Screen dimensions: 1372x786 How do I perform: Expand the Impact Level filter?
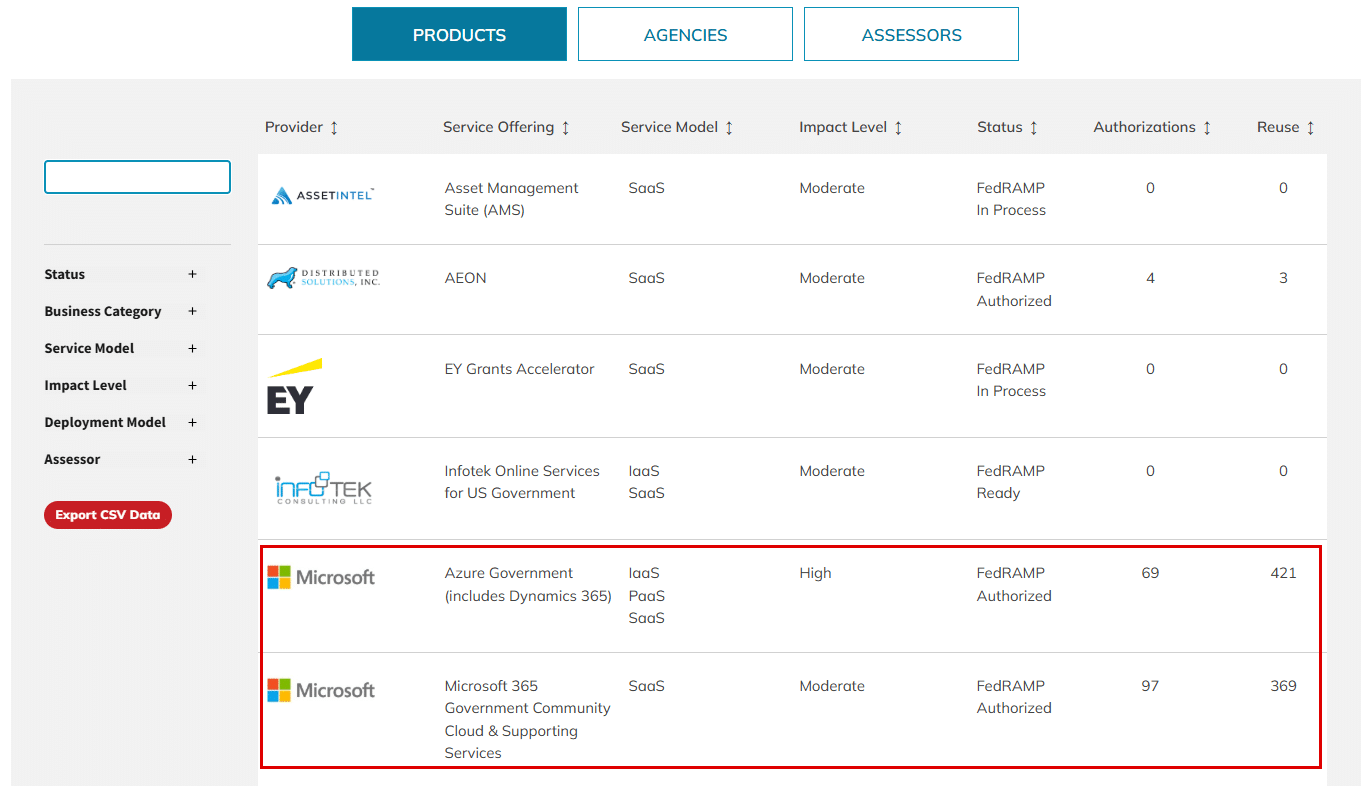tap(192, 385)
